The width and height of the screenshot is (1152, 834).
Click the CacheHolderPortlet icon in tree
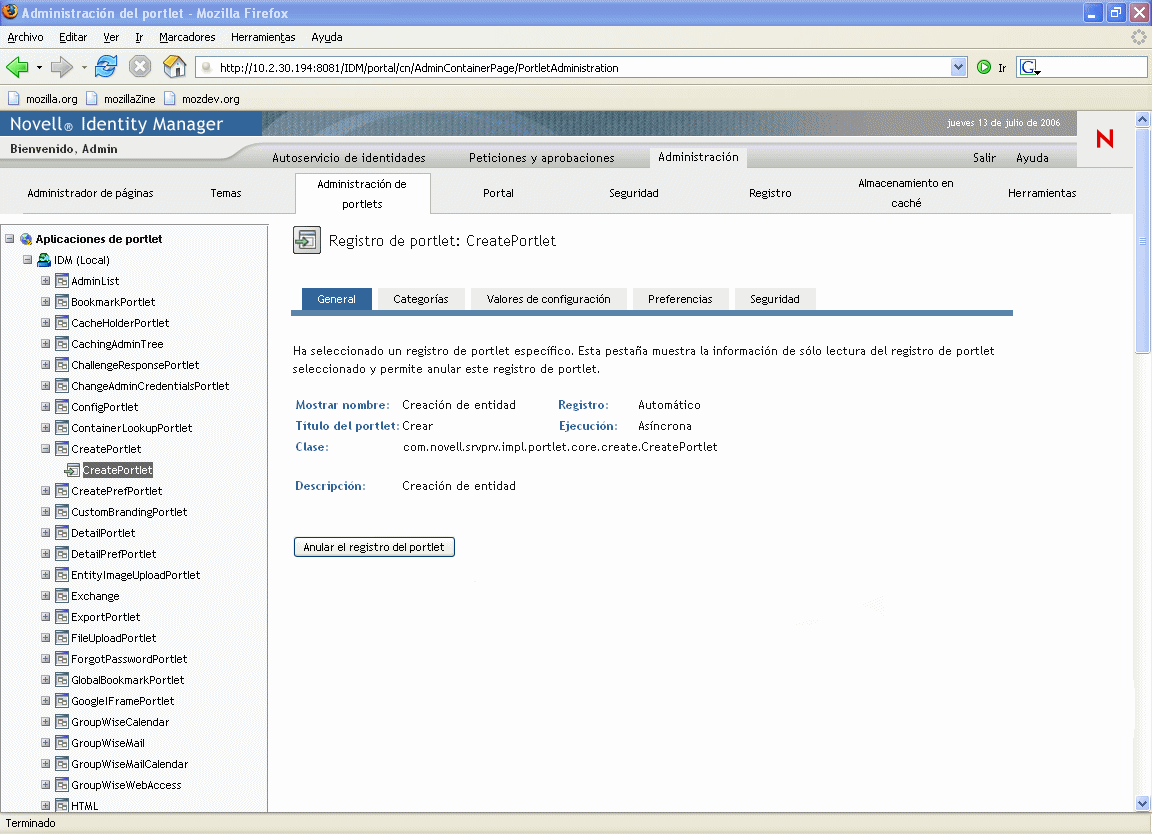pos(62,323)
